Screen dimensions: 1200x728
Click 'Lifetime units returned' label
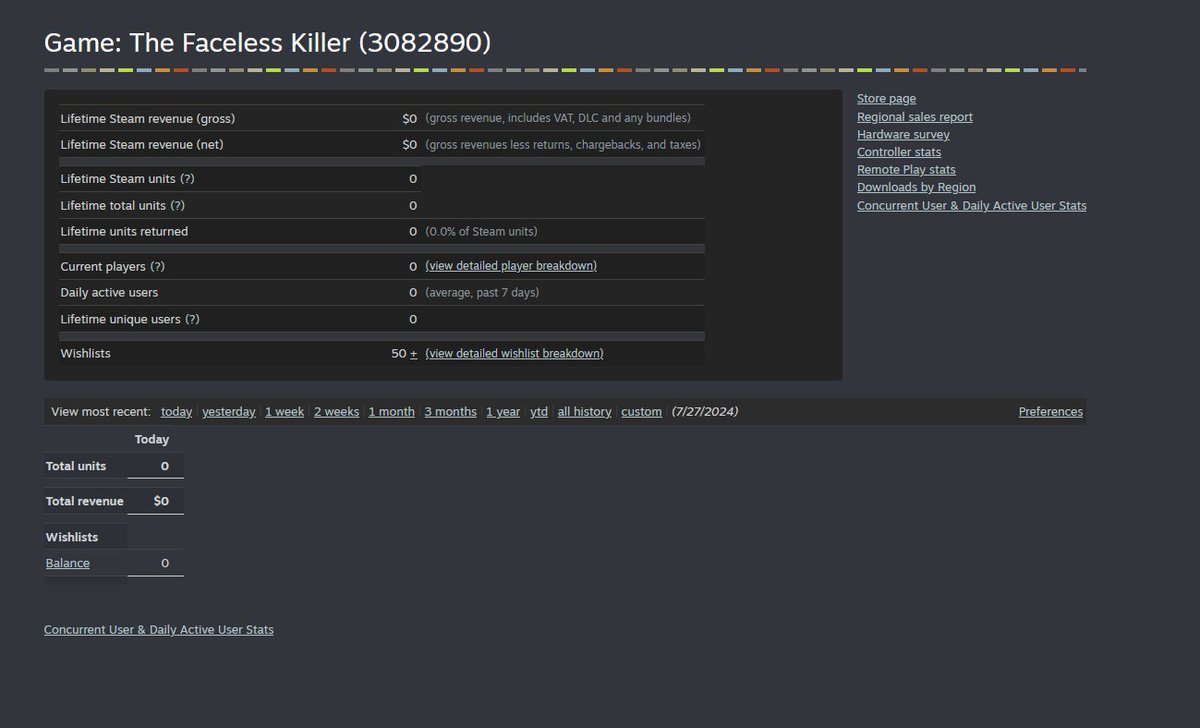coord(124,232)
